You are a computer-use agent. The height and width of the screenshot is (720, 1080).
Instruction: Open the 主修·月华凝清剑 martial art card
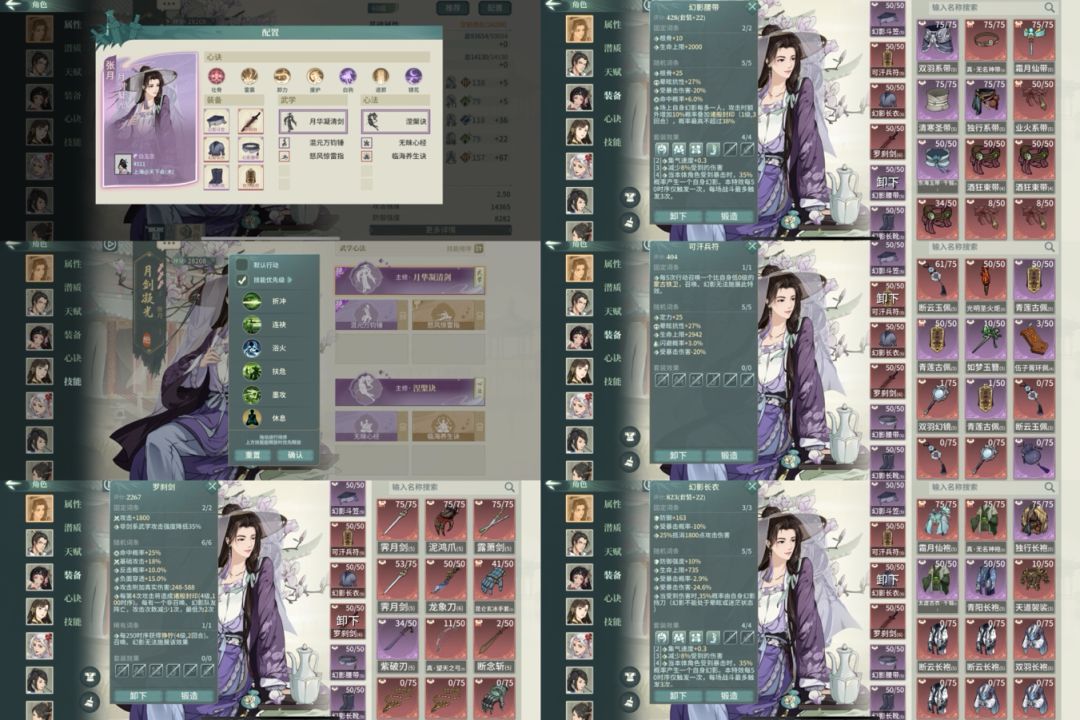409,278
